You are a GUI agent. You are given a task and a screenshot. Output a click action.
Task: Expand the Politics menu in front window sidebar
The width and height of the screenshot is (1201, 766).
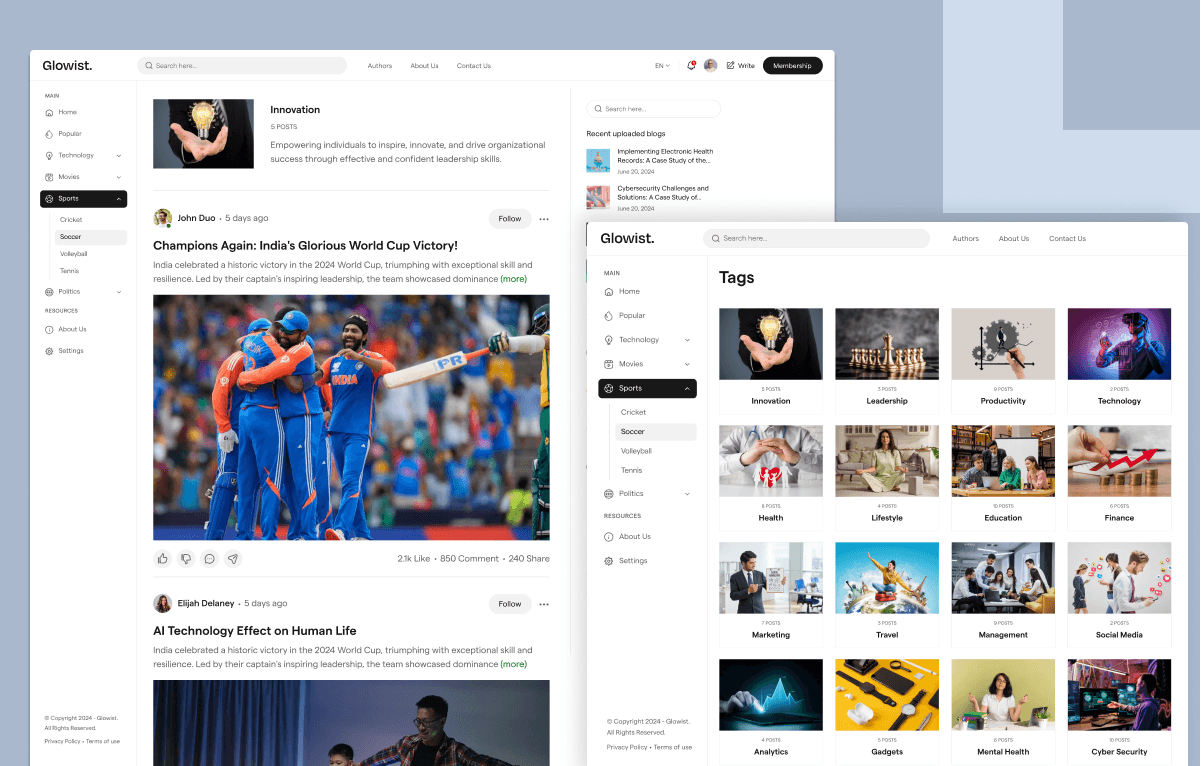(x=687, y=494)
